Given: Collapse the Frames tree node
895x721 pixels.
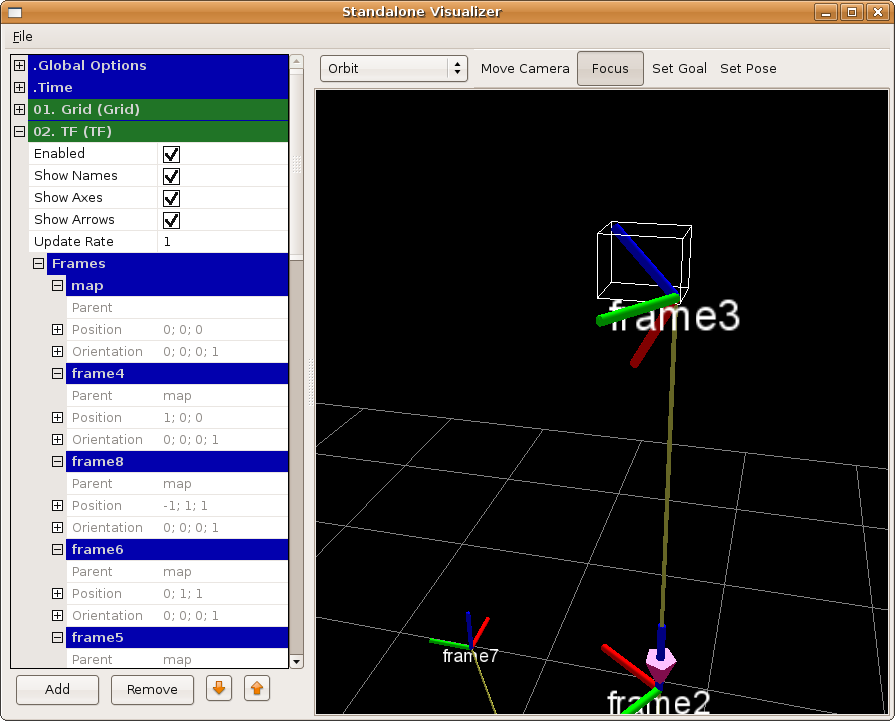Looking at the screenshot, I should coord(38,264).
